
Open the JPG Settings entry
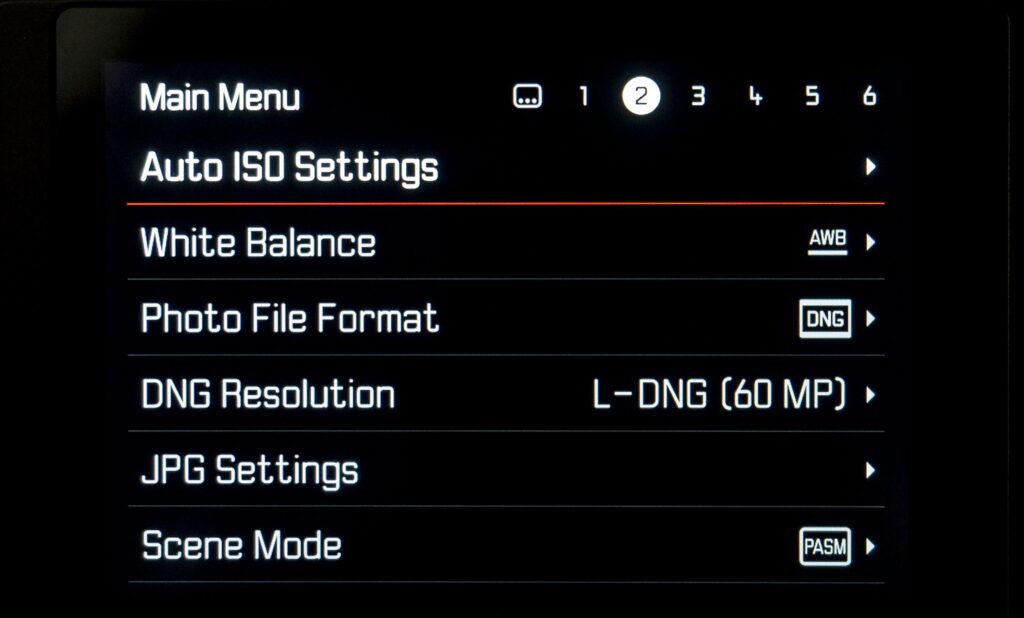point(506,469)
